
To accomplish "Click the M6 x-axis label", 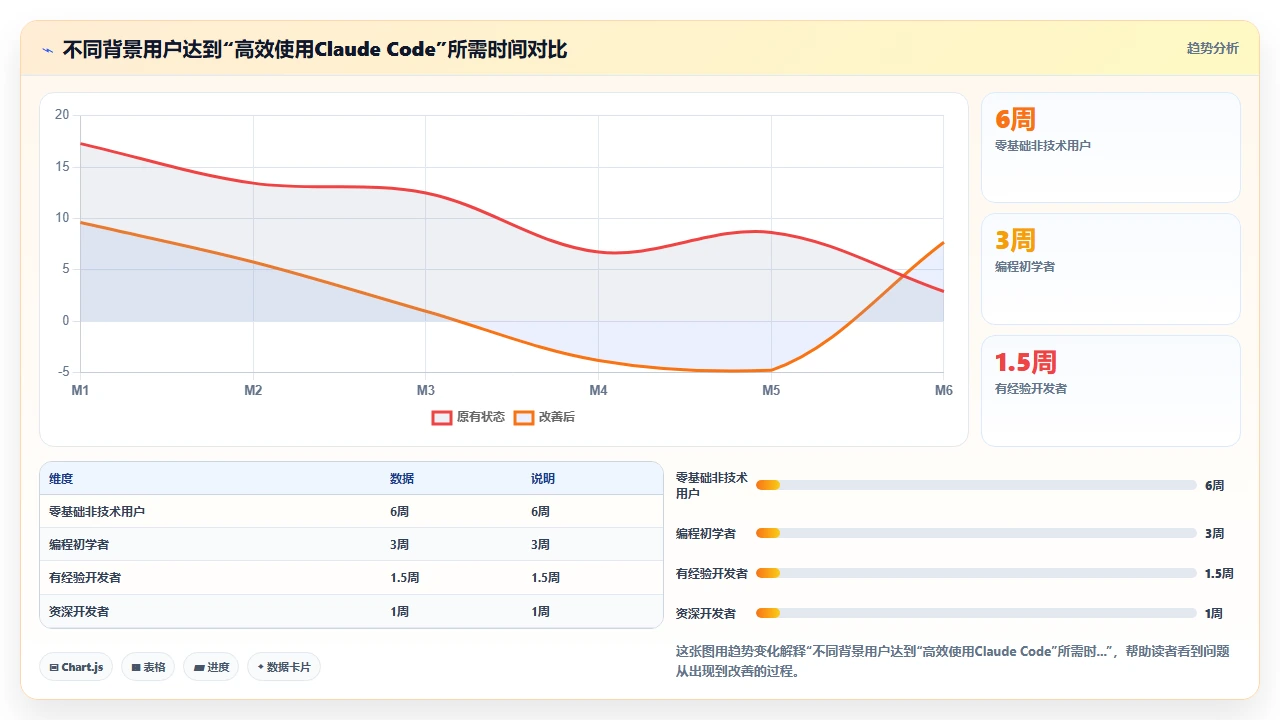I will click(944, 390).
